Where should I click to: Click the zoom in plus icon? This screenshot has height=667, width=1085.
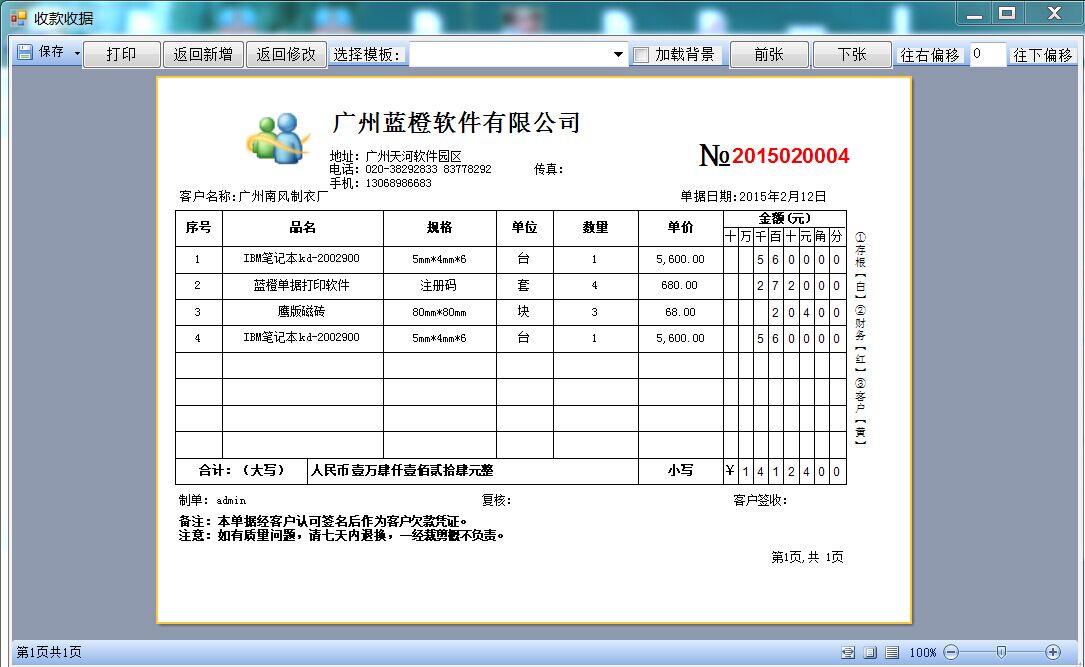coord(1053,652)
